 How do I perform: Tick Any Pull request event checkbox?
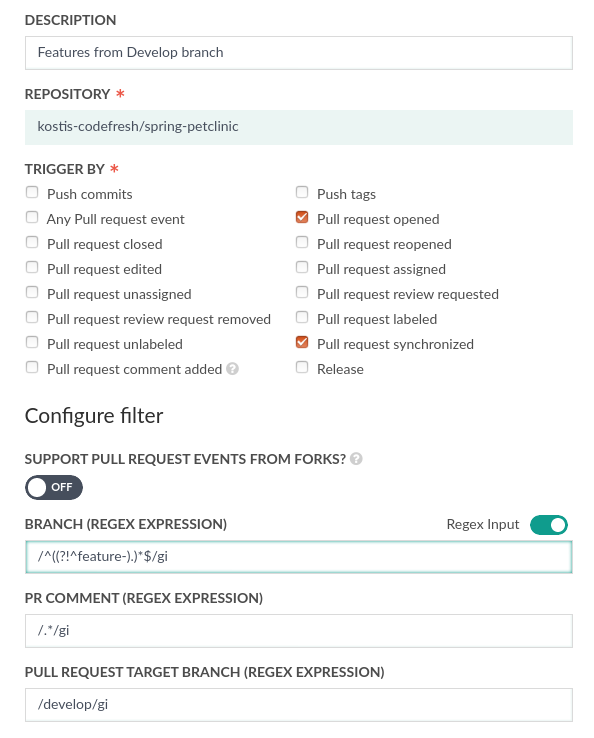(32, 217)
